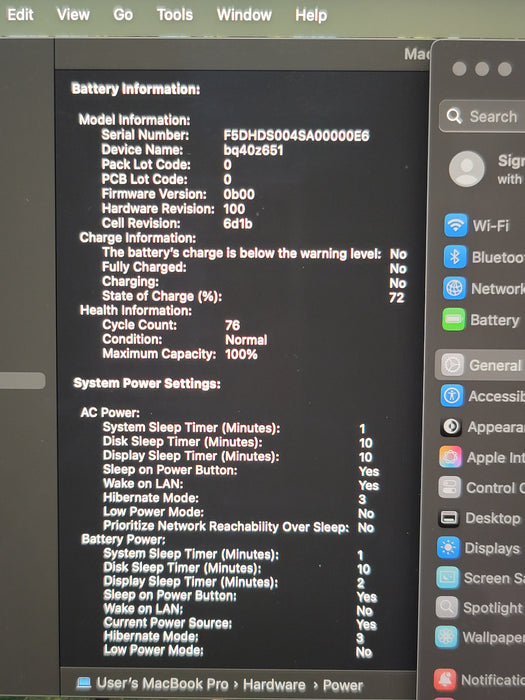Click the laptop icon in path bar
The image size is (525, 700).
(x=83, y=682)
